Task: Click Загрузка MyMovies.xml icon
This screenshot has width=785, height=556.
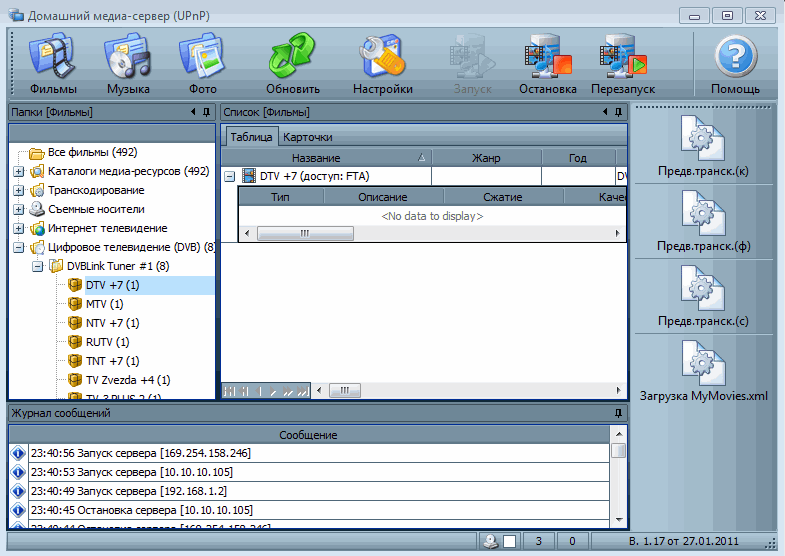Action: point(704,370)
